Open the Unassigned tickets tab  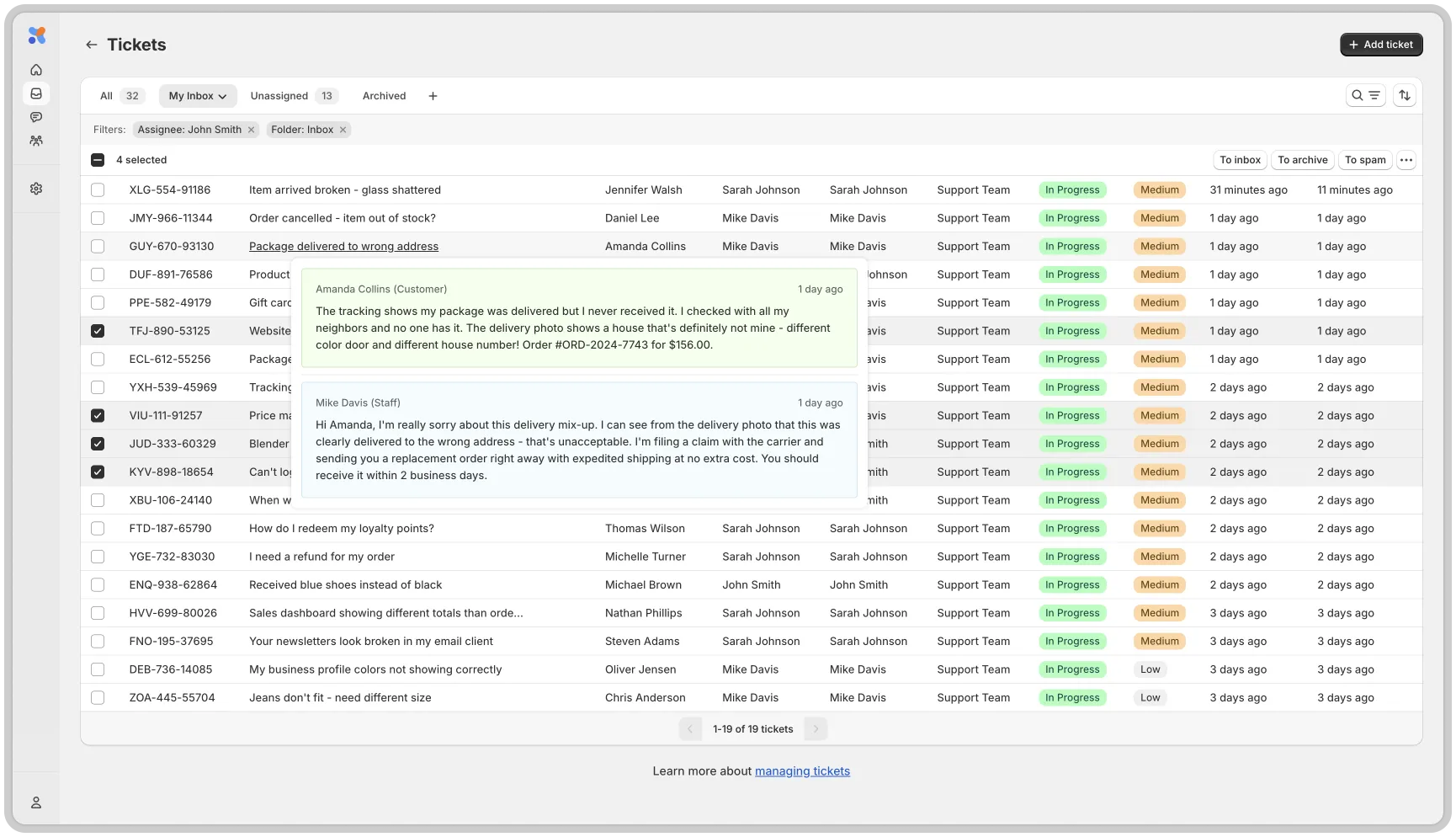(279, 95)
